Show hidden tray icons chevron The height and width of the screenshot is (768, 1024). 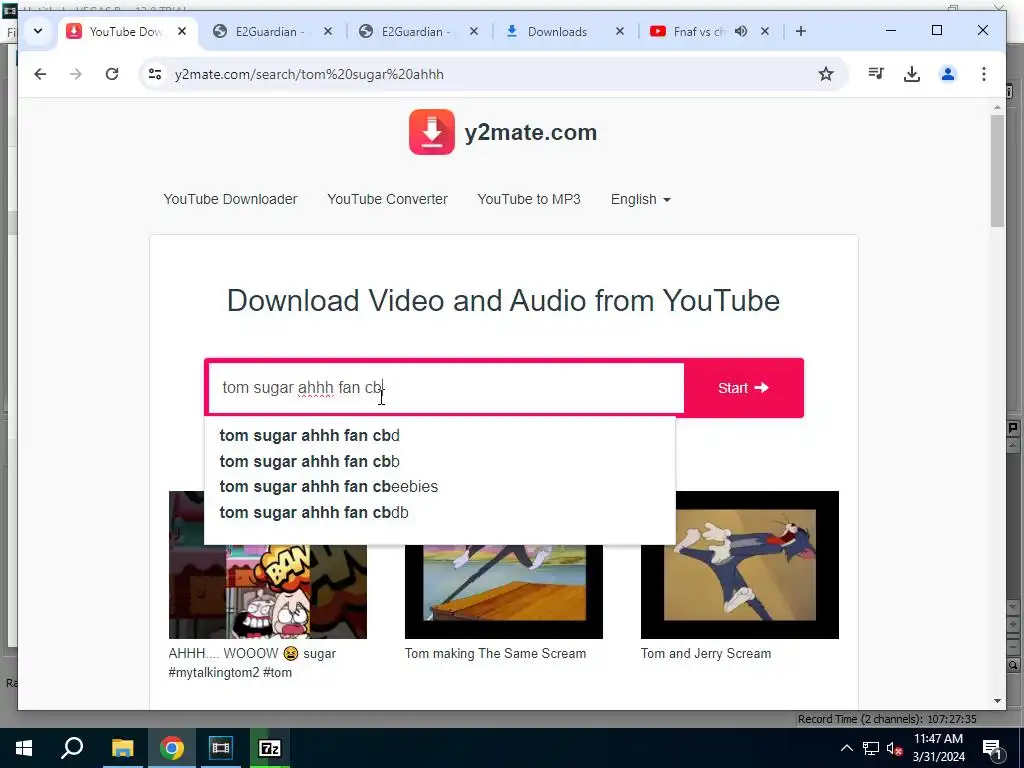click(846, 748)
